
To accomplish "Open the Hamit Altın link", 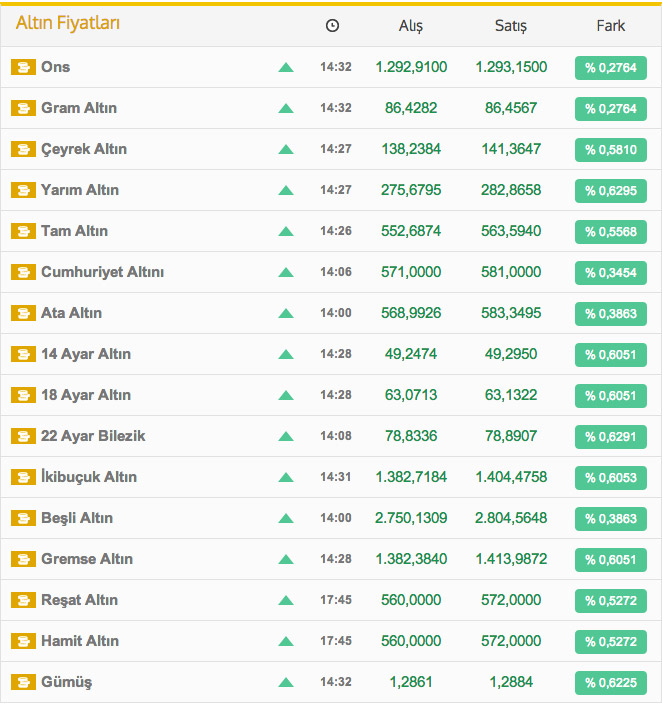I will click(x=80, y=641).
